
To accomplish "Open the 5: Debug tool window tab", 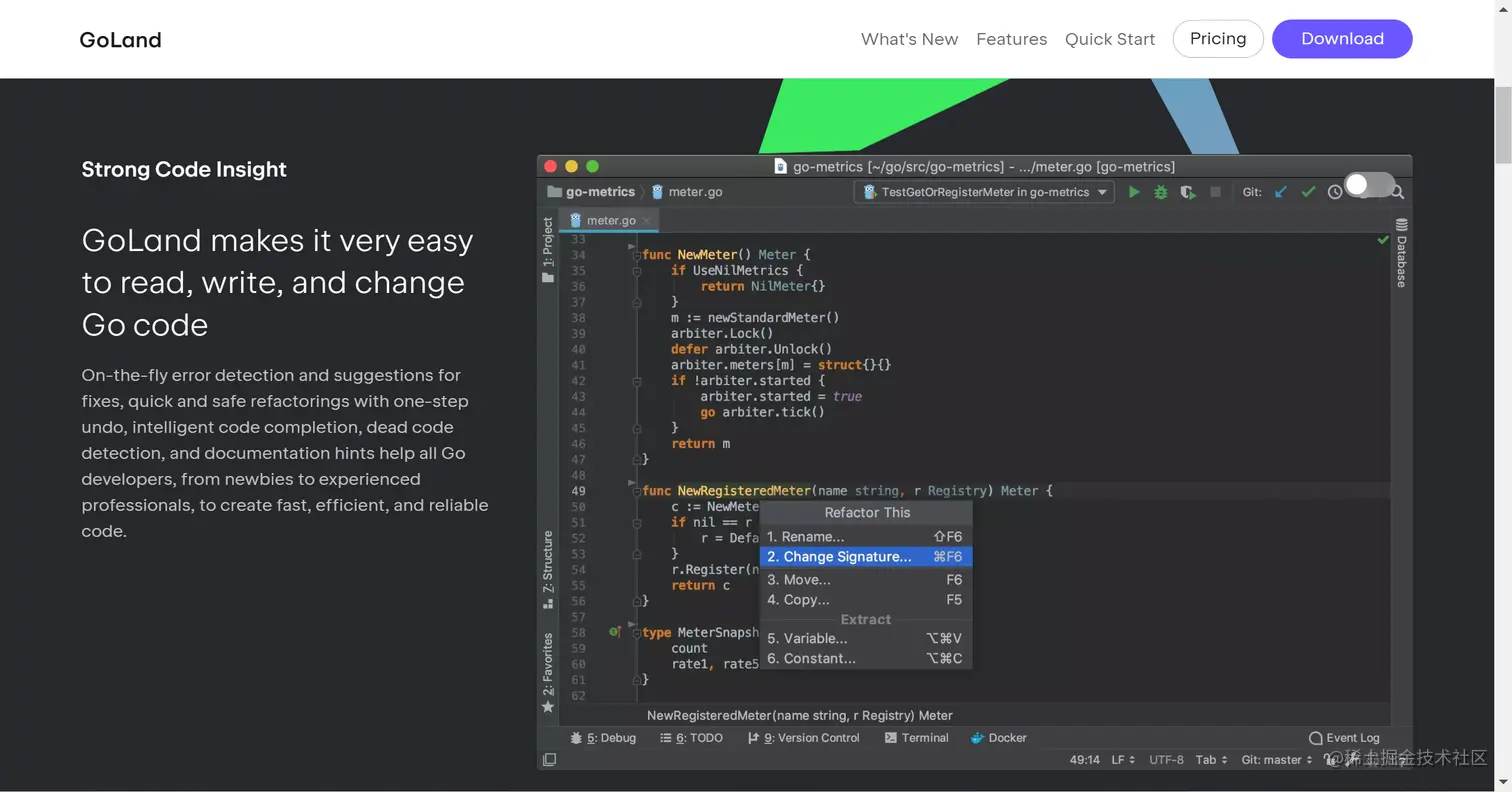I will [x=603, y=738].
